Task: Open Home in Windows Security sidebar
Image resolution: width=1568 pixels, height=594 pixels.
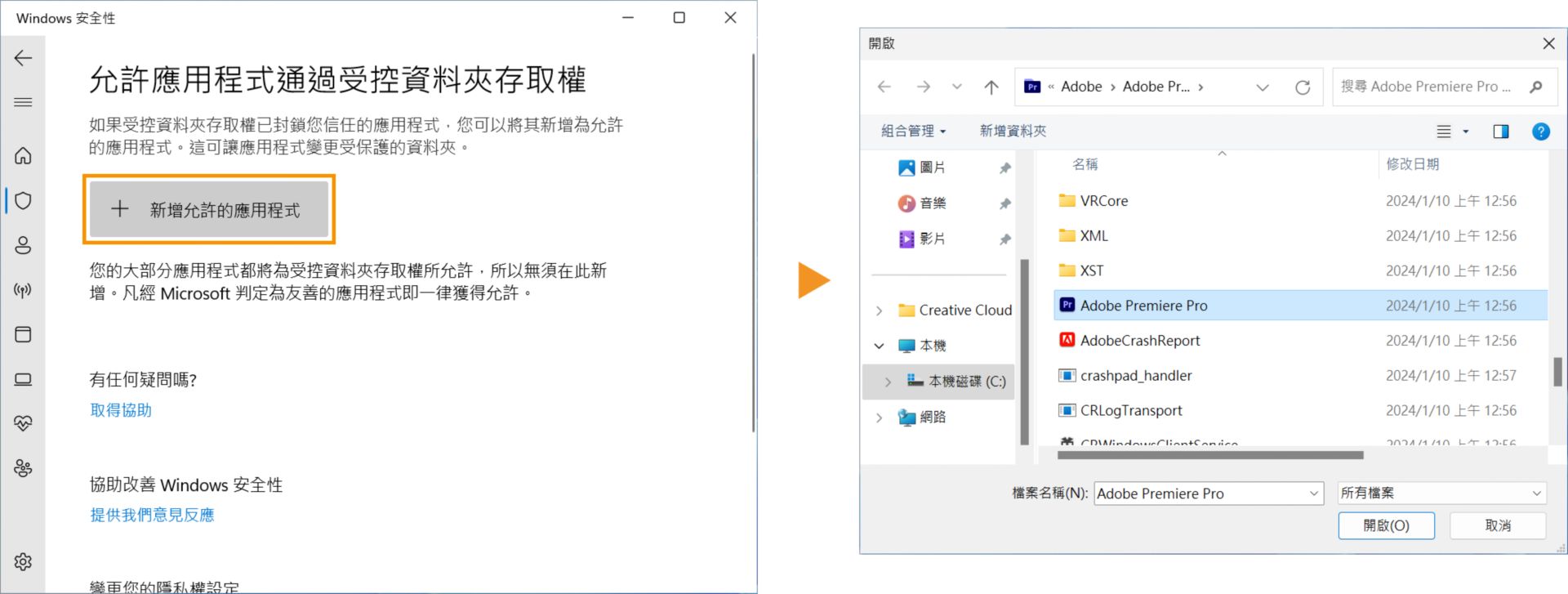Action: (x=23, y=155)
